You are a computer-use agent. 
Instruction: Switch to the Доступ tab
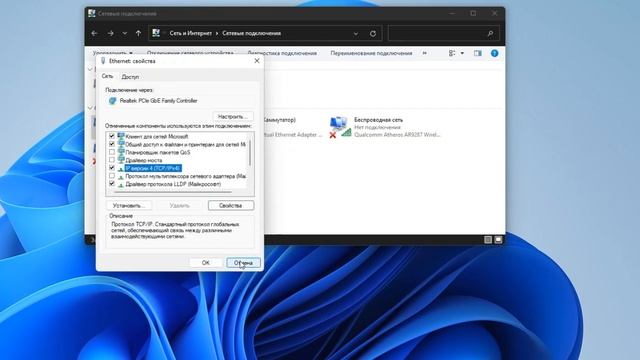coord(130,77)
